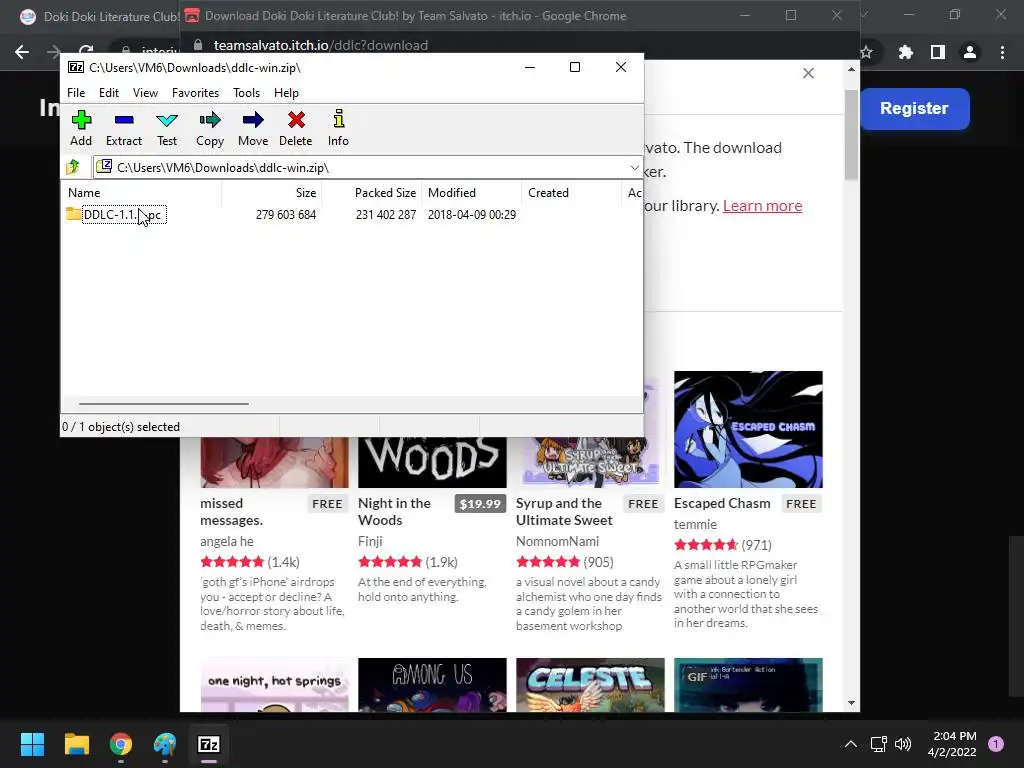This screenshot has width=1024, height=768.
Task: Open the volume speaker tray icon
Action: click(903, 744)
